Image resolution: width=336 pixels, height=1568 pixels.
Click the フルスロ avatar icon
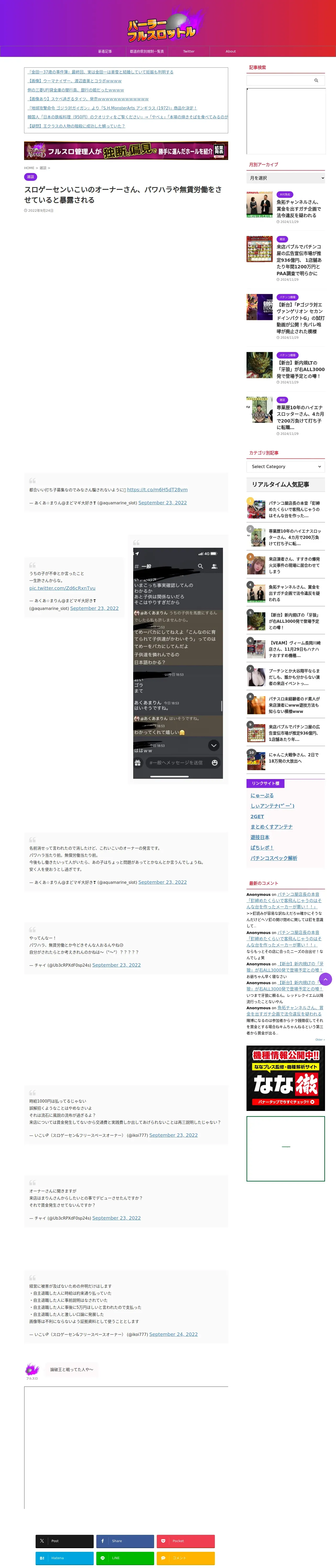point(32,1369)
